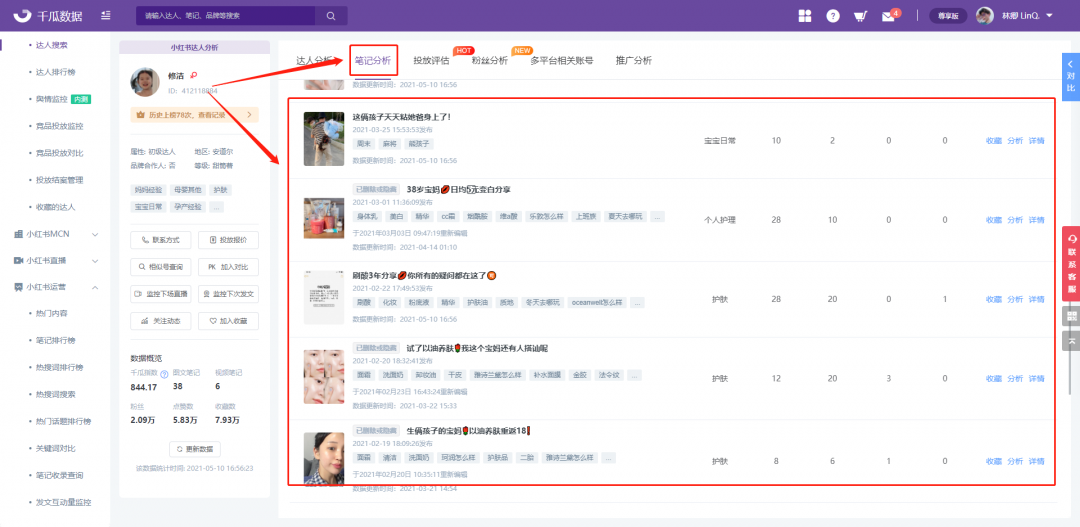Click the back-to-top arrow icon
This screenshot has height=527, width=1080.
[1071, 341]
